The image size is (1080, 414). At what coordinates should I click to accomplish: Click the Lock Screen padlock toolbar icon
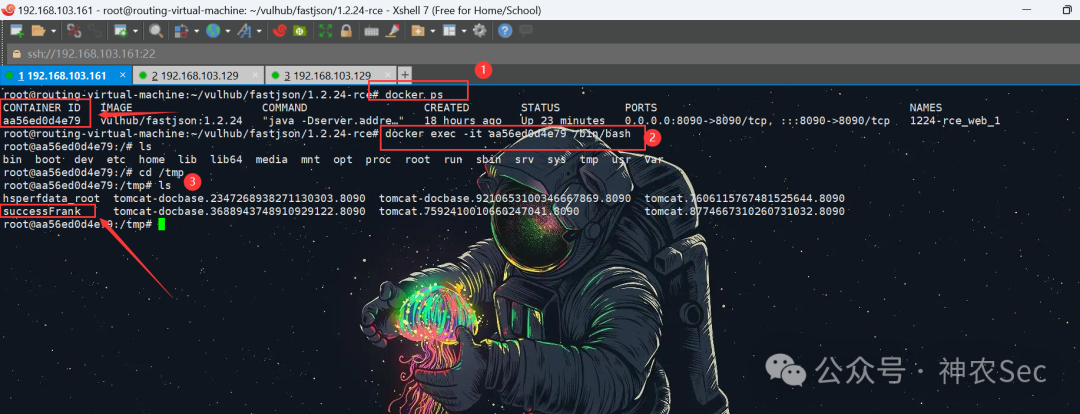coord(346,31)
